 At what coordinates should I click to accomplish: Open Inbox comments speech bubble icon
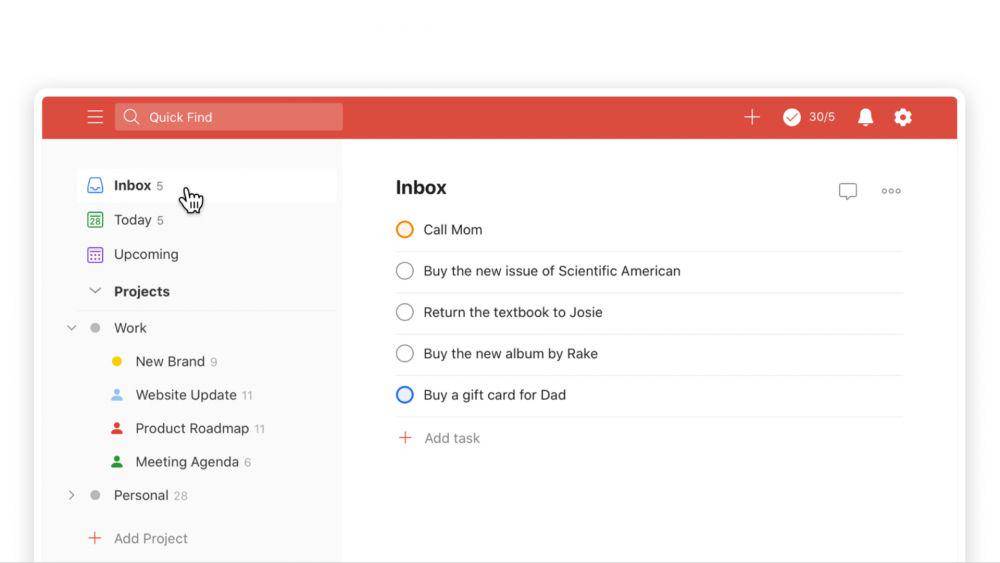pyautogui.click(x=848, y=191)
